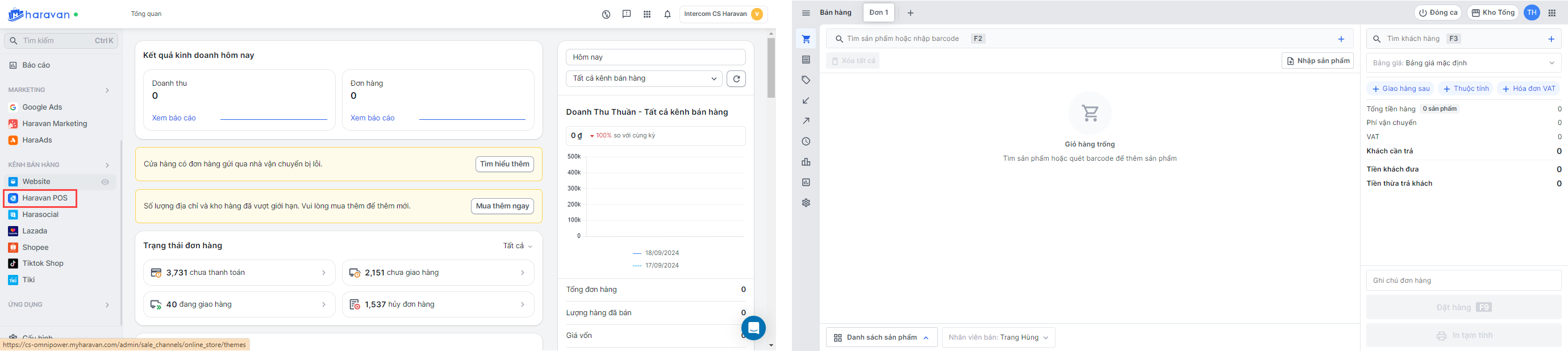Click the Tìm hiểu thêm button
This screenshot has height=351, width=1568.
[504, 164]
